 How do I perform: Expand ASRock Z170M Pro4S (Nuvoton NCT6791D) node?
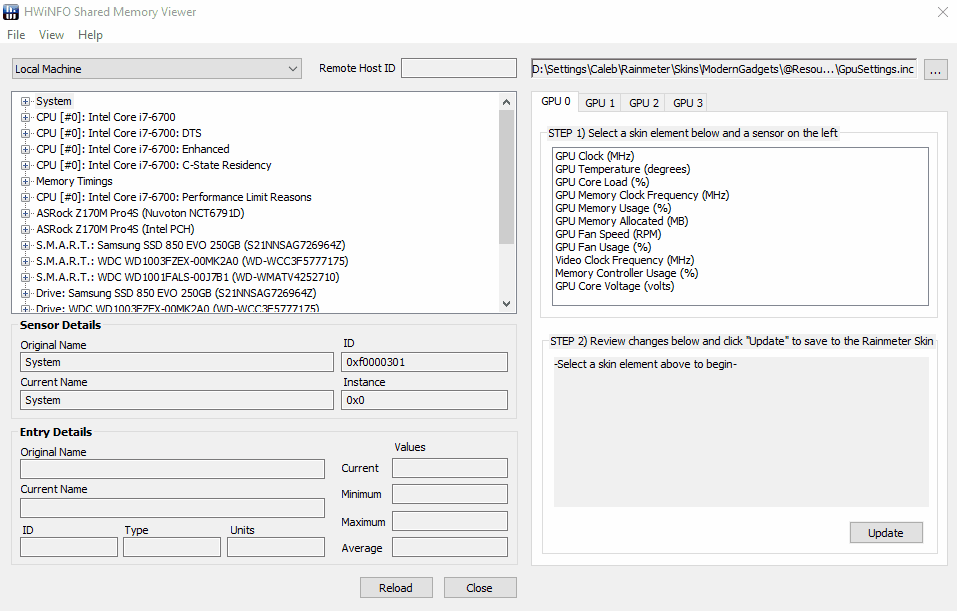point(25,213)
